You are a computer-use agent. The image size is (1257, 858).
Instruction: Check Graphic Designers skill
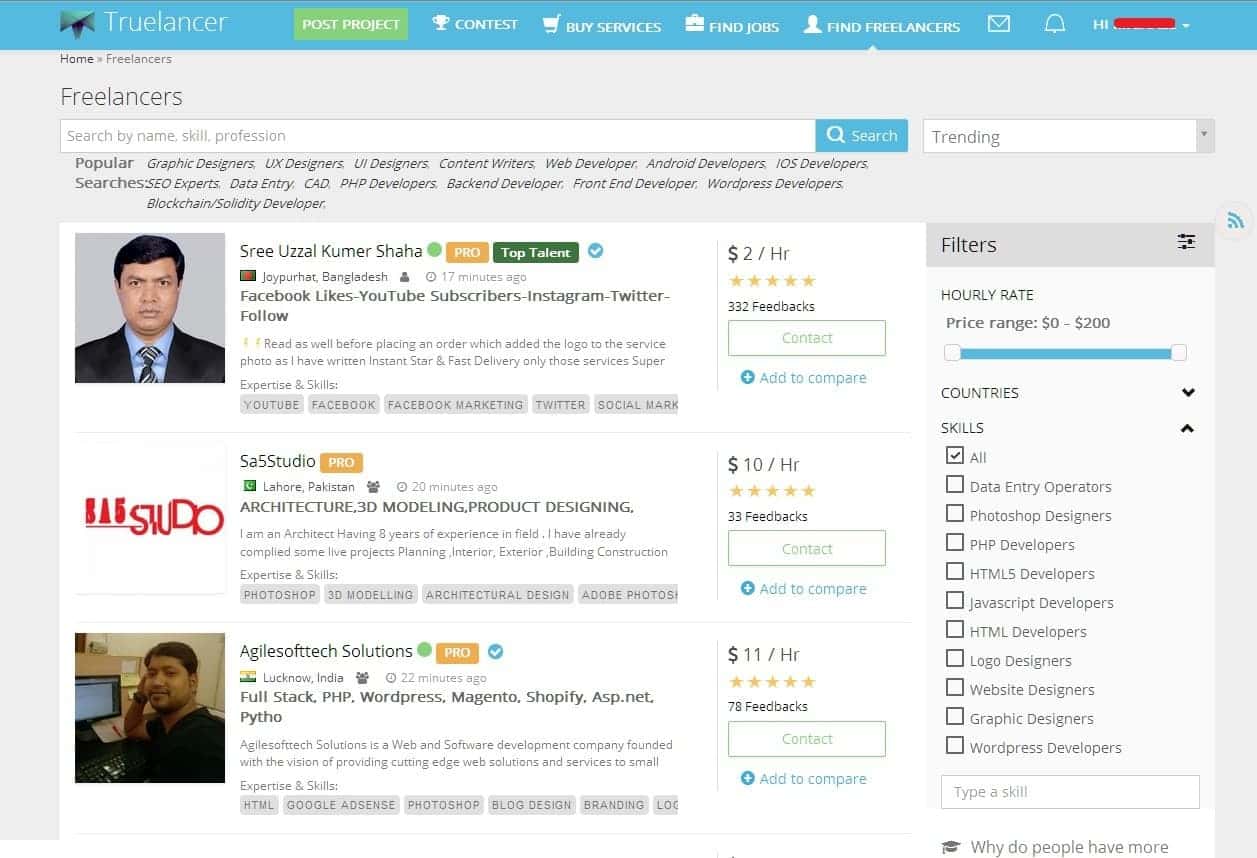click(x=954, y=717)
